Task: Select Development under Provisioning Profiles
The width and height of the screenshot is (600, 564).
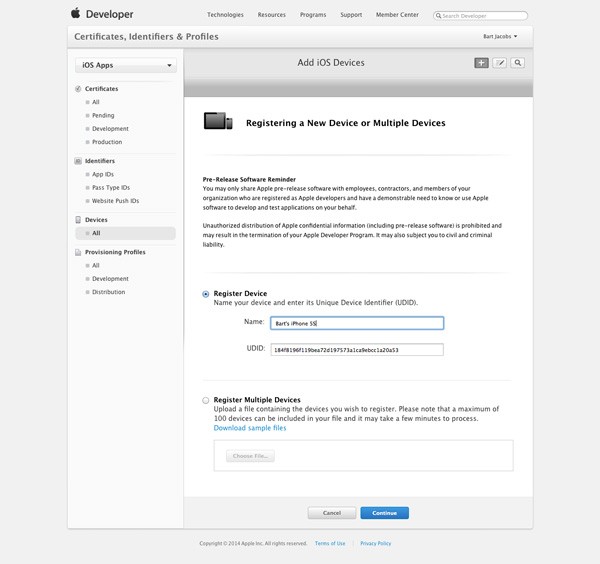Action: click(x=110, y=279)
